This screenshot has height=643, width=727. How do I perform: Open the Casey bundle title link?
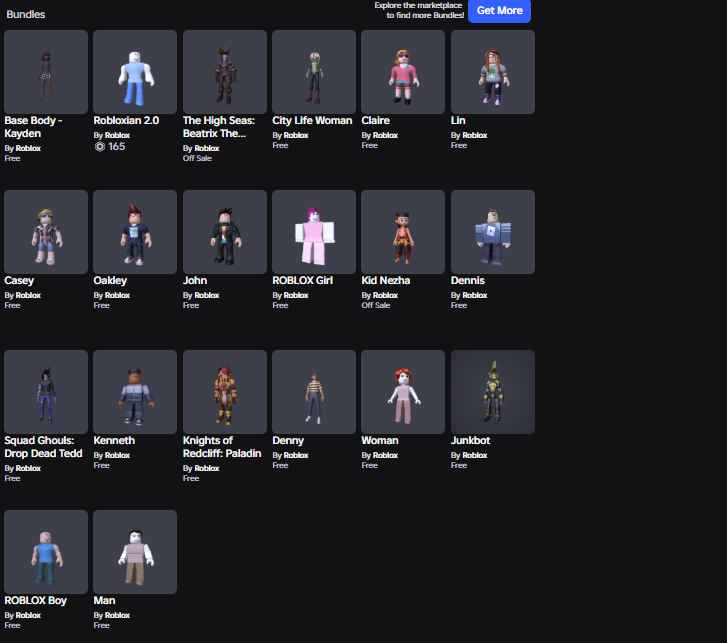tap(19, 280)
